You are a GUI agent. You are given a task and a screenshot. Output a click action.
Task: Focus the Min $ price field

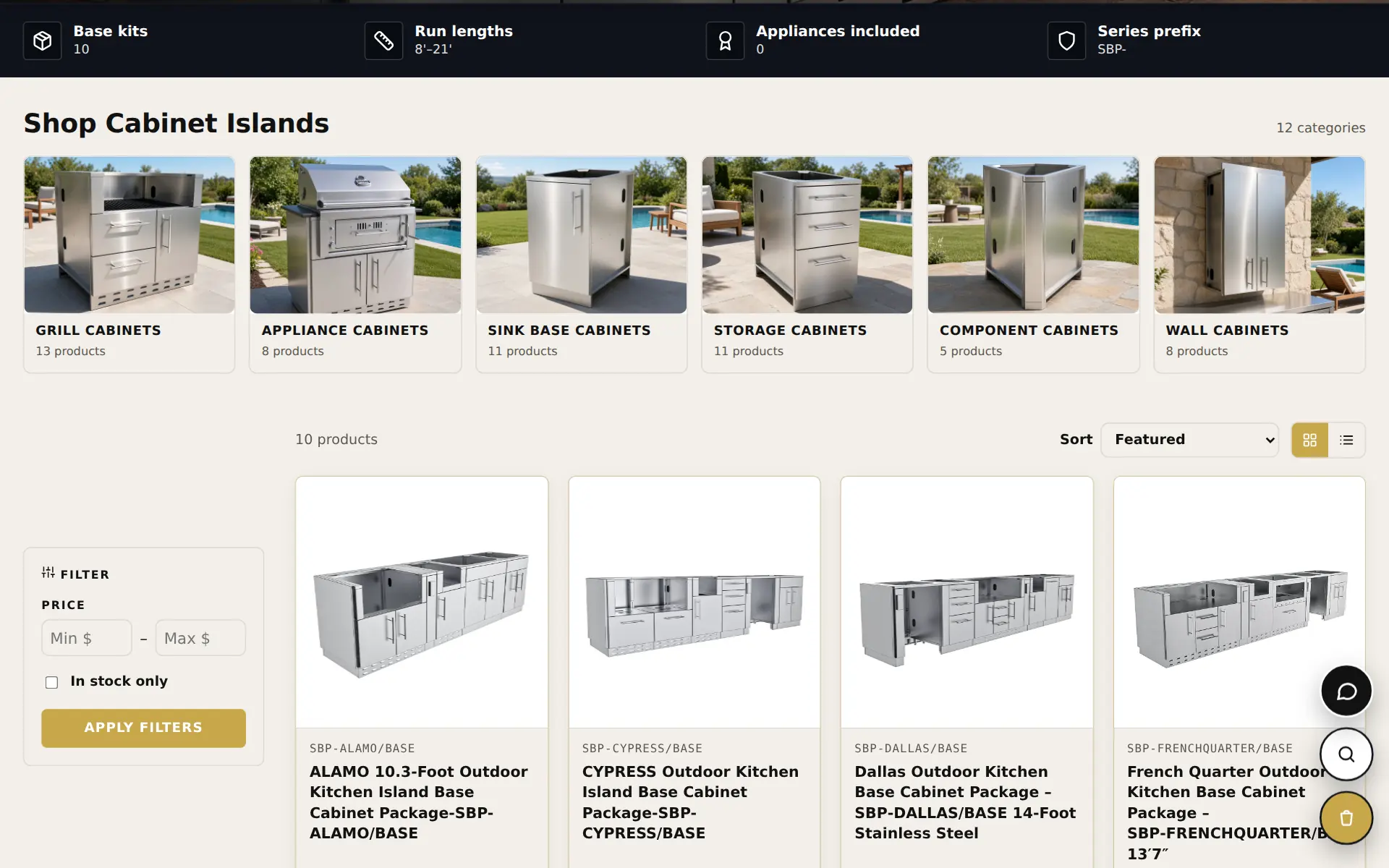point(87,638)
